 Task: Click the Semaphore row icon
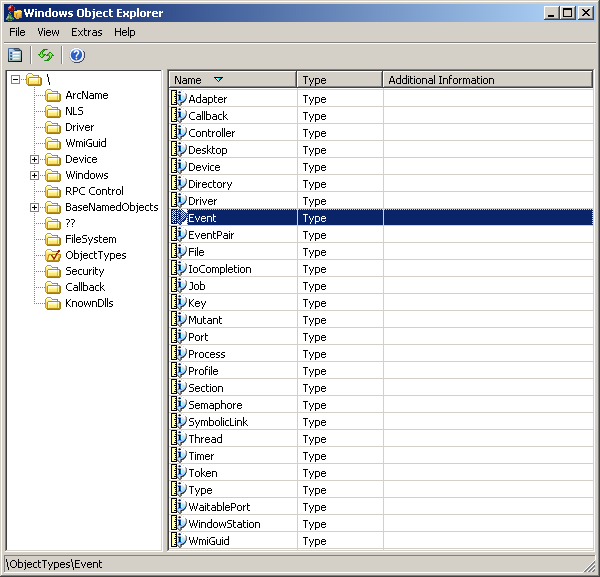pos(179,405)
